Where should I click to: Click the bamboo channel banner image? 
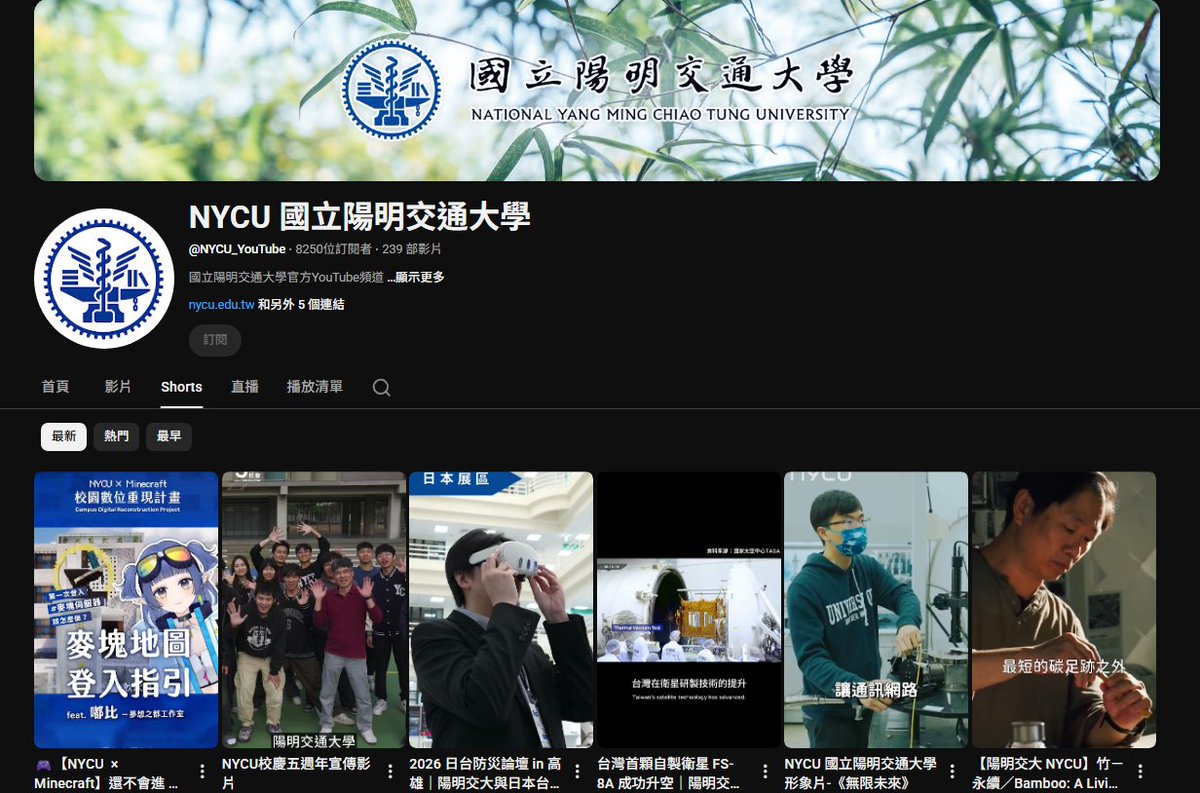pos(597,90)
